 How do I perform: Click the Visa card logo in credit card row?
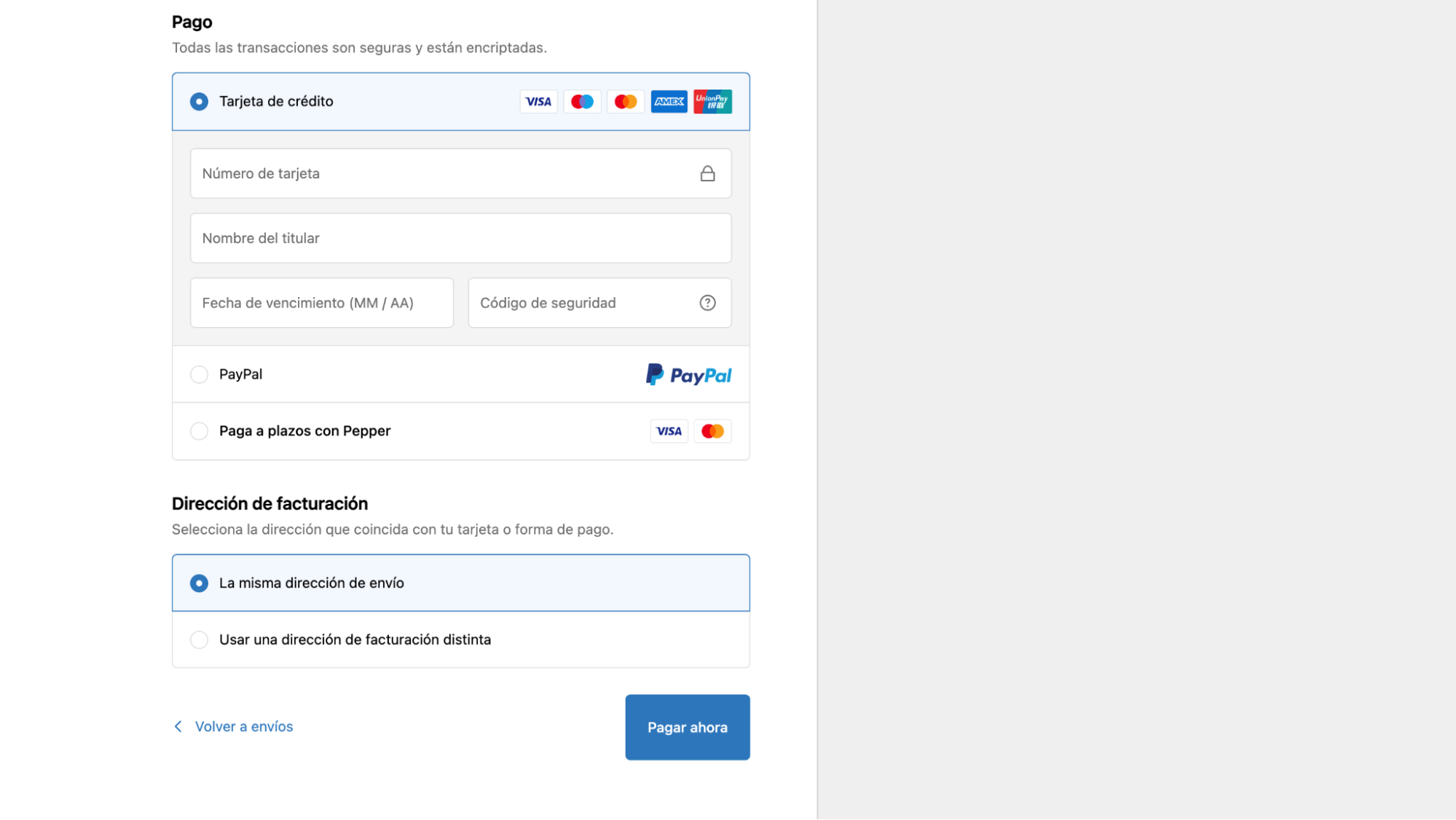point(538,102)
